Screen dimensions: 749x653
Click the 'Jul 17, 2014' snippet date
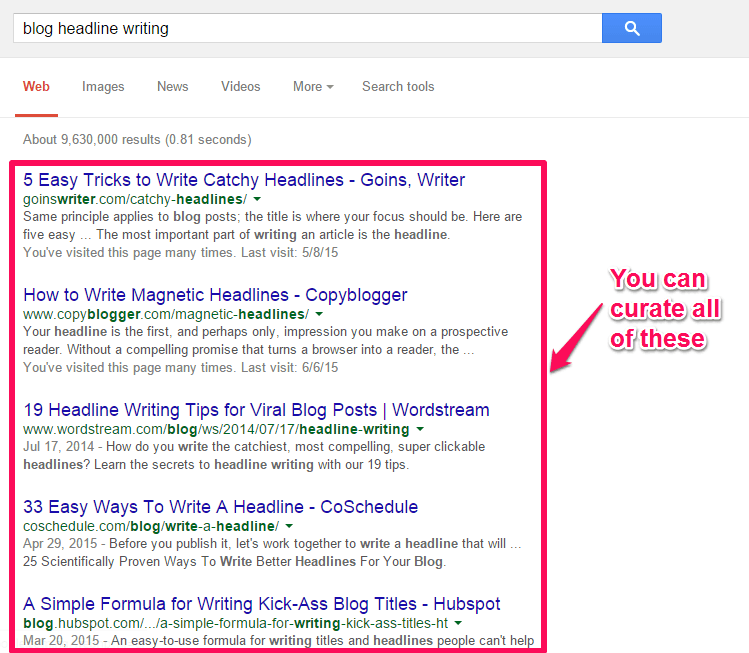[x=59, y=447]
